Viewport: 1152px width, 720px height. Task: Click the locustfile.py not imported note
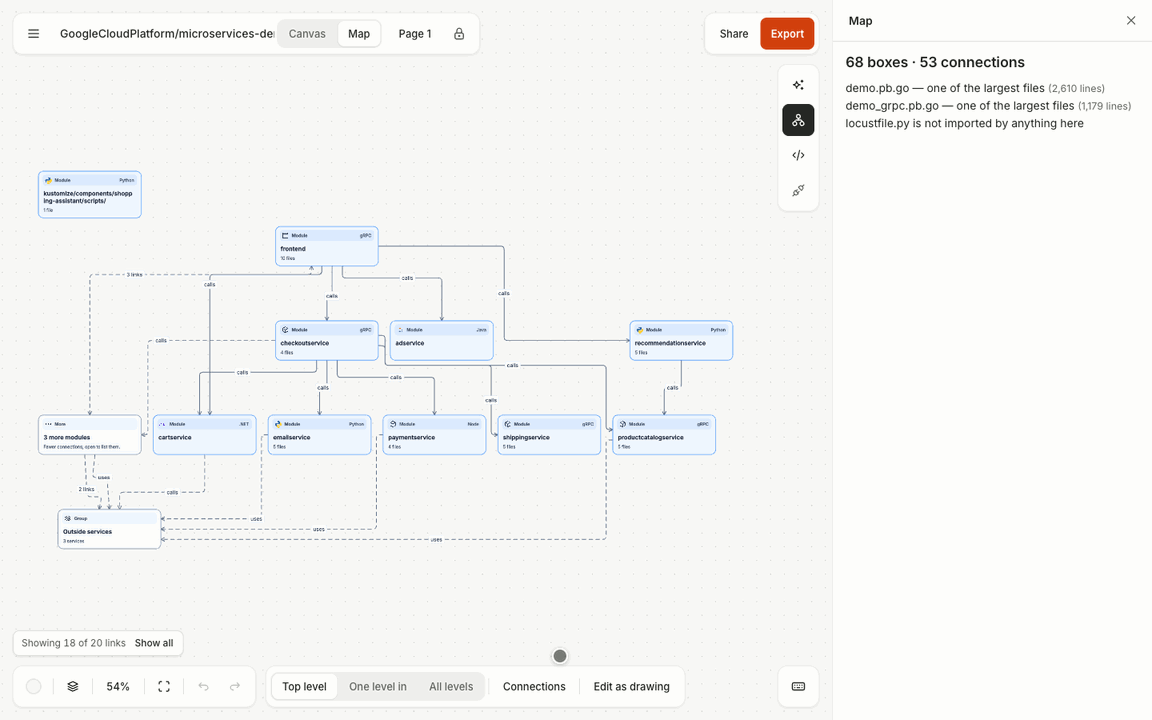tap(964, 123)
